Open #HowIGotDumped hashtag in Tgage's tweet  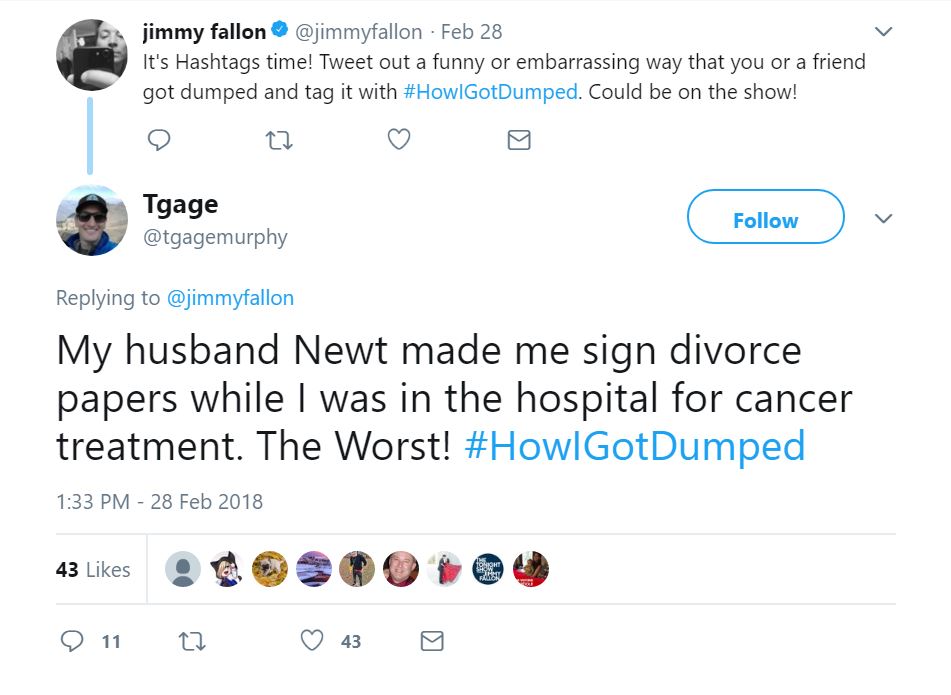click(635, 446)
